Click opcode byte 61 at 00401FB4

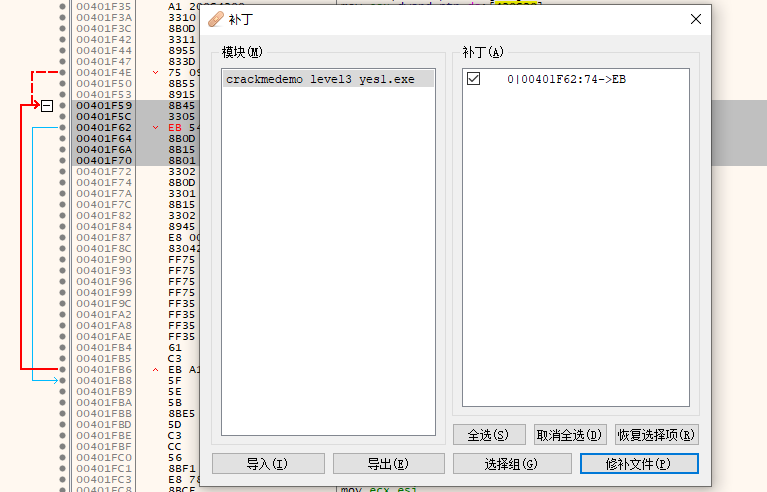coord(175,348)
